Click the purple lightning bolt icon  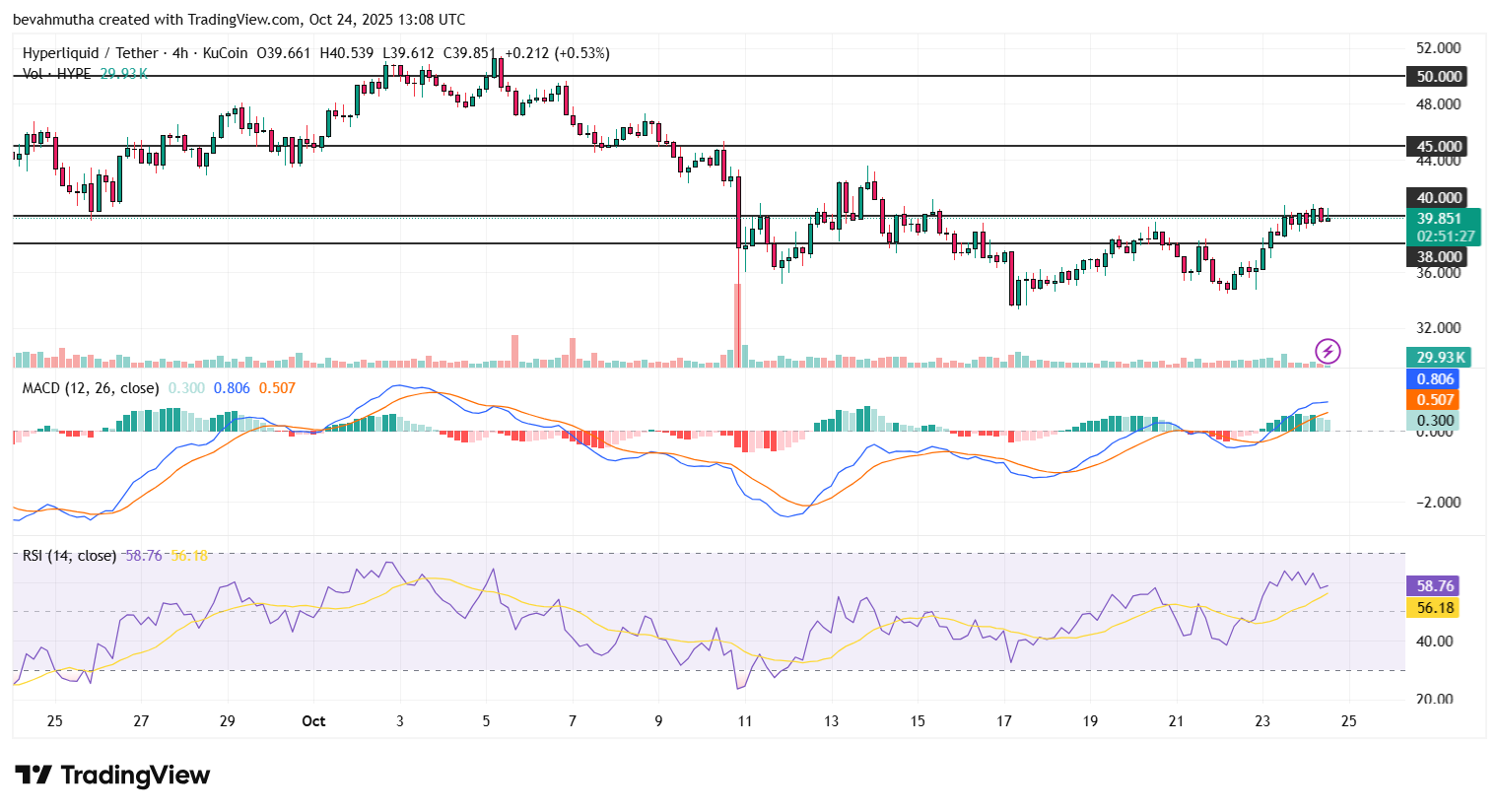click(1328, 351)
